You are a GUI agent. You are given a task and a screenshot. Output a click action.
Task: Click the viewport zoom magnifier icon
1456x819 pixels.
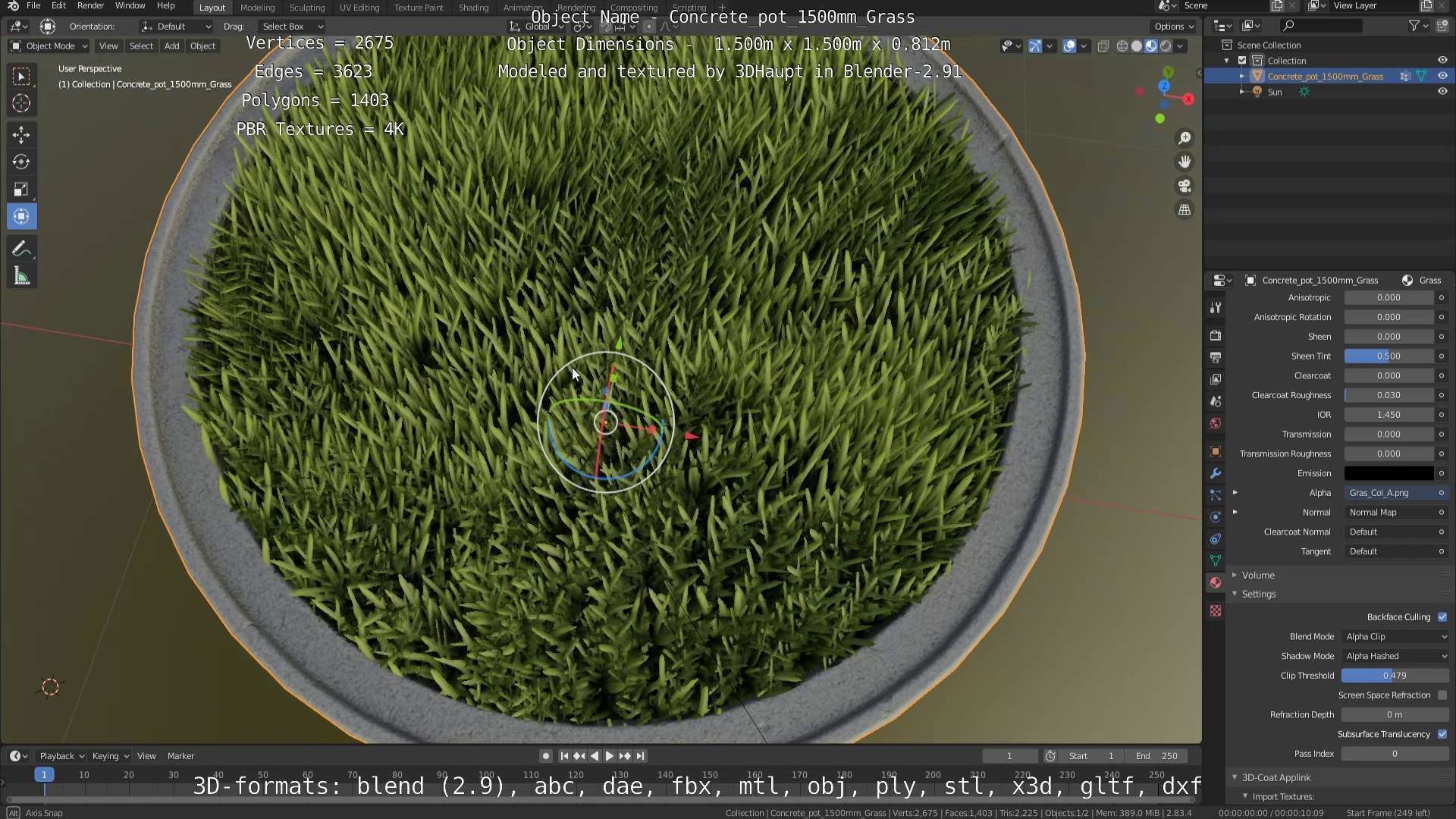(1185, 138)
